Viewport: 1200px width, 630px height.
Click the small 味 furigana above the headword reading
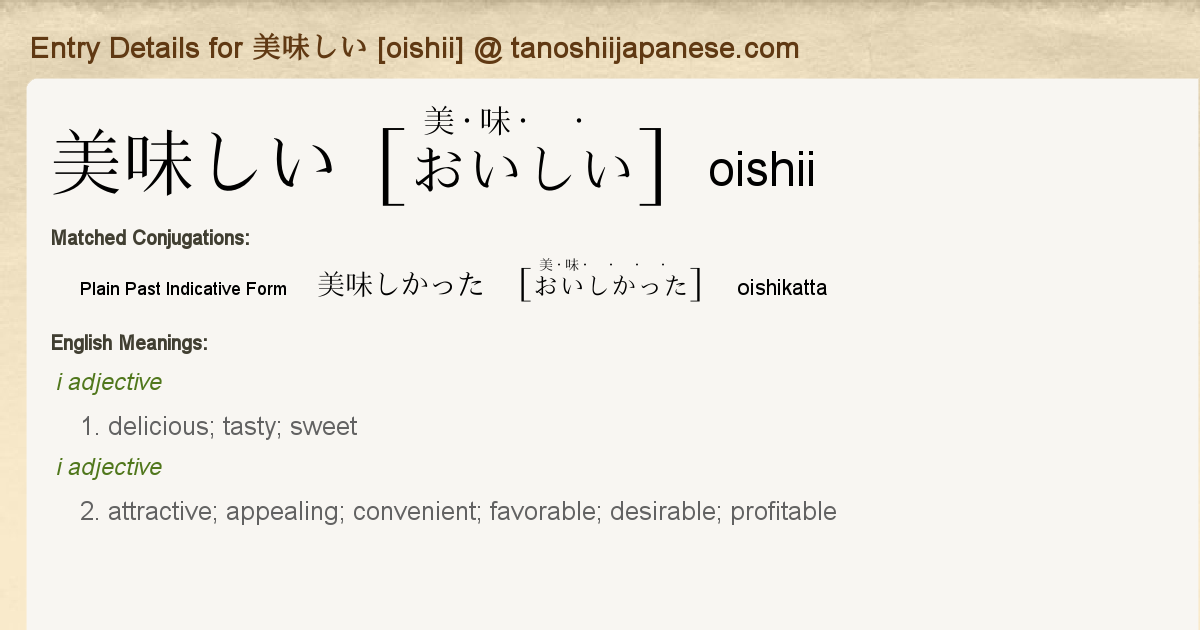(495, 122)
